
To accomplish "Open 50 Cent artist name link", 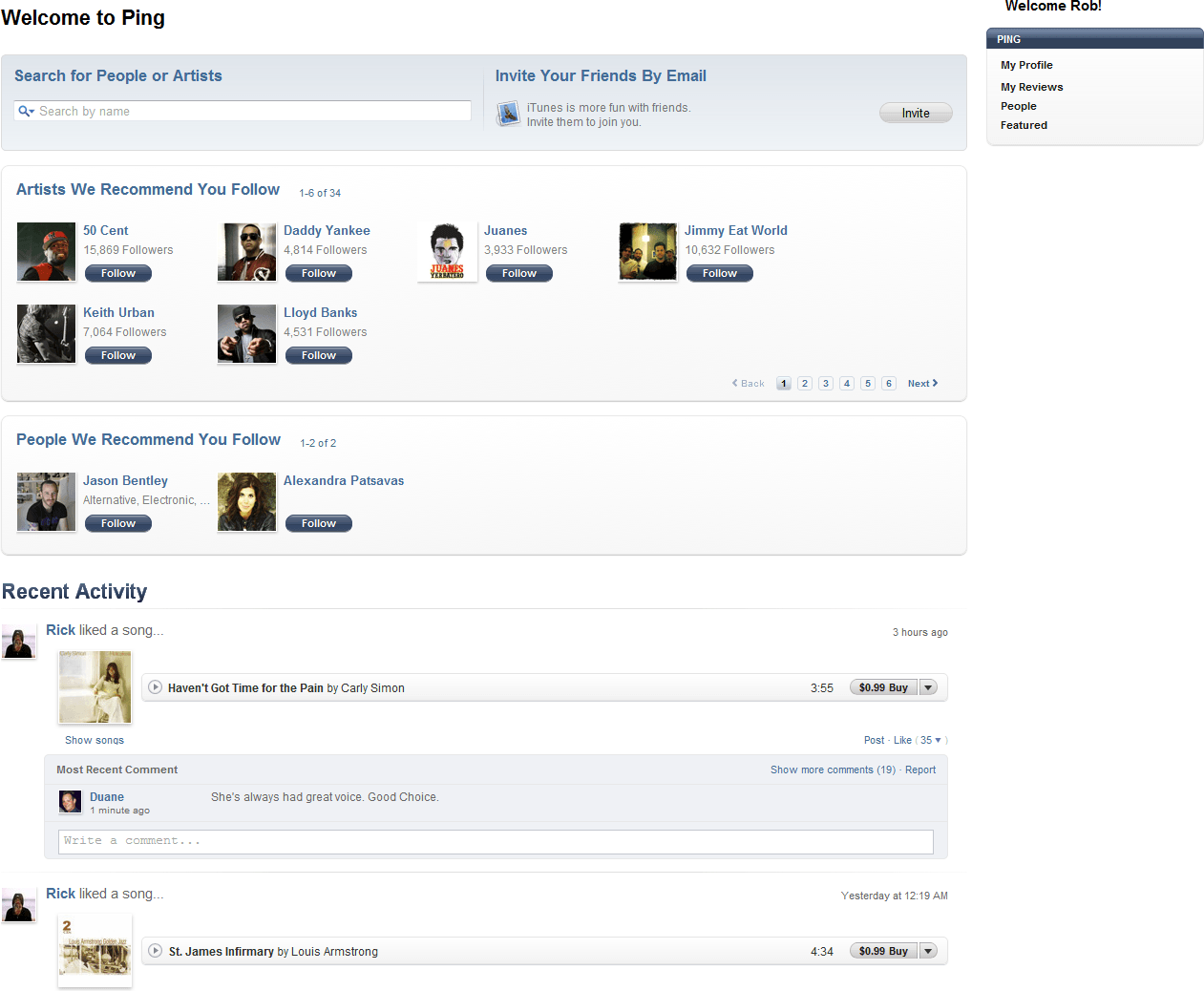I will (x=105, y=230).
